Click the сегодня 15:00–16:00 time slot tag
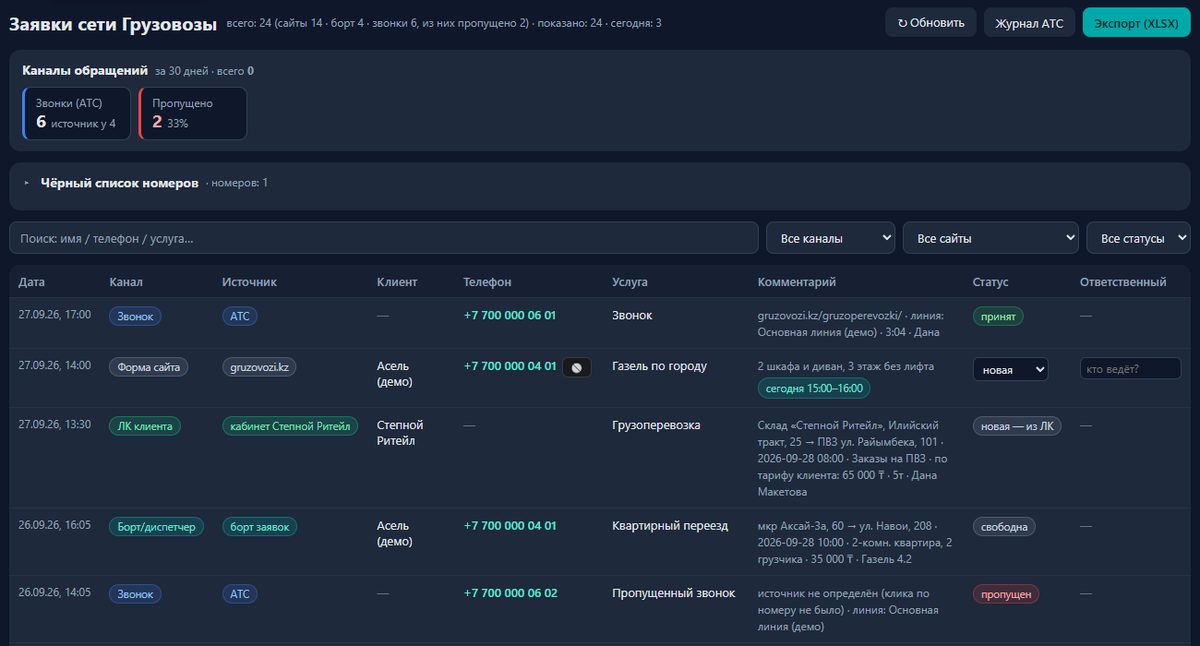This screenshot has width=1200, height=646. click(x=814, y=388)
